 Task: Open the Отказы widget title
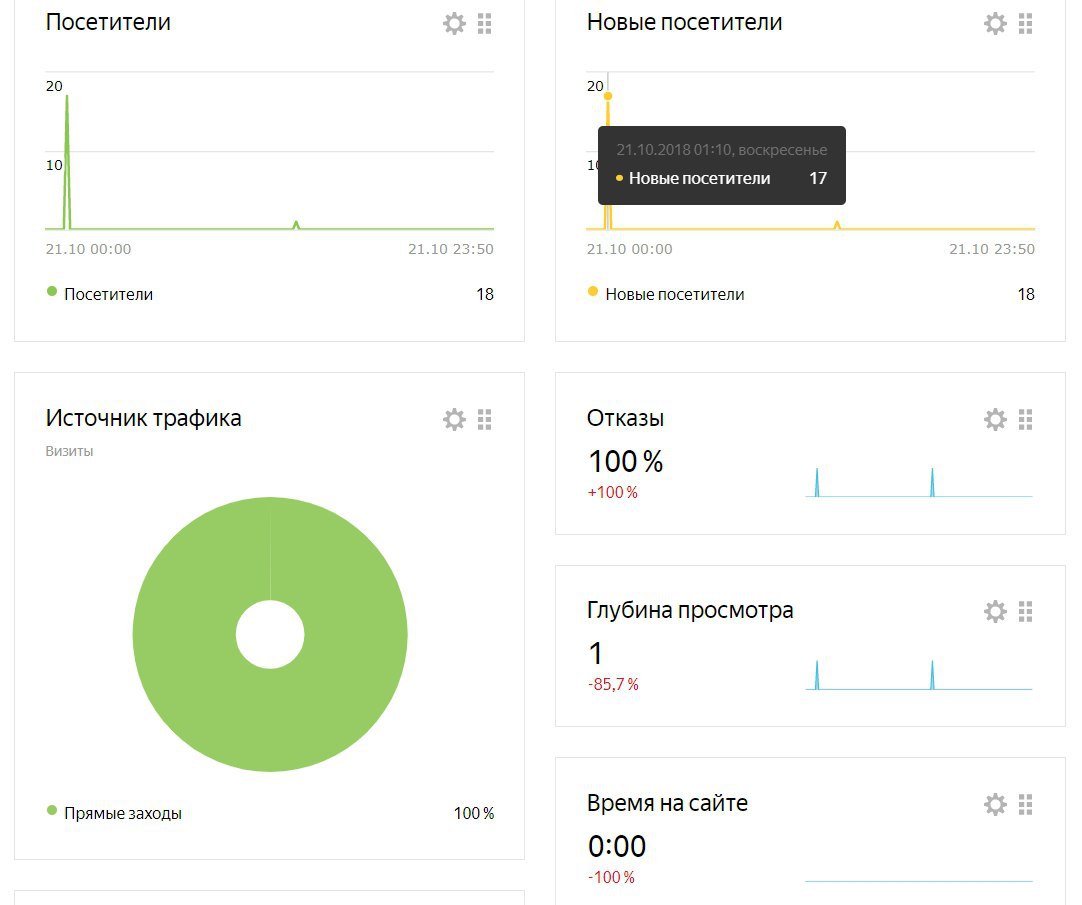click(625, 418)
